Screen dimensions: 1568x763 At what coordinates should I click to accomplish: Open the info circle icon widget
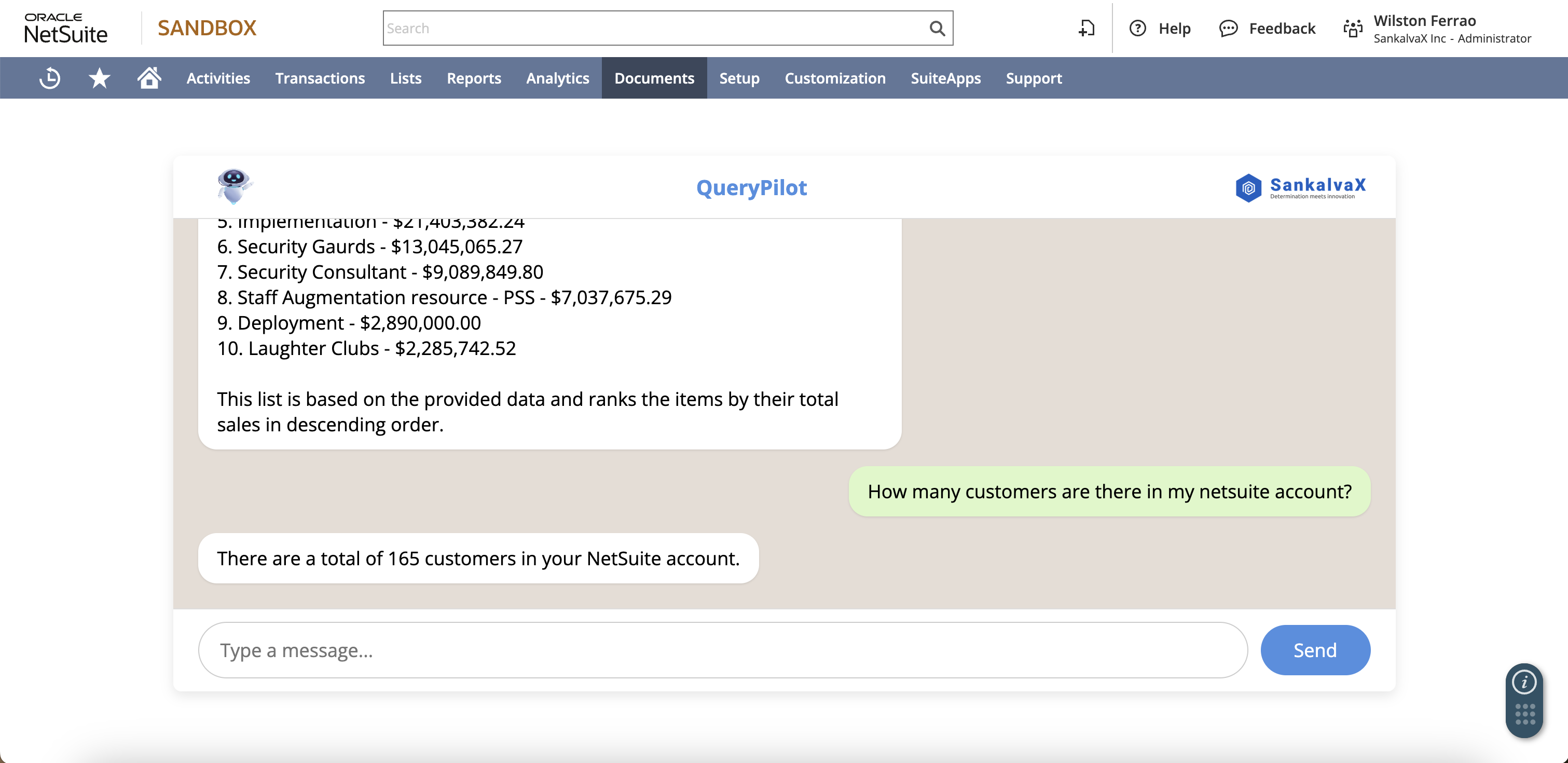pyautogui.click(x=1524, y=682)
